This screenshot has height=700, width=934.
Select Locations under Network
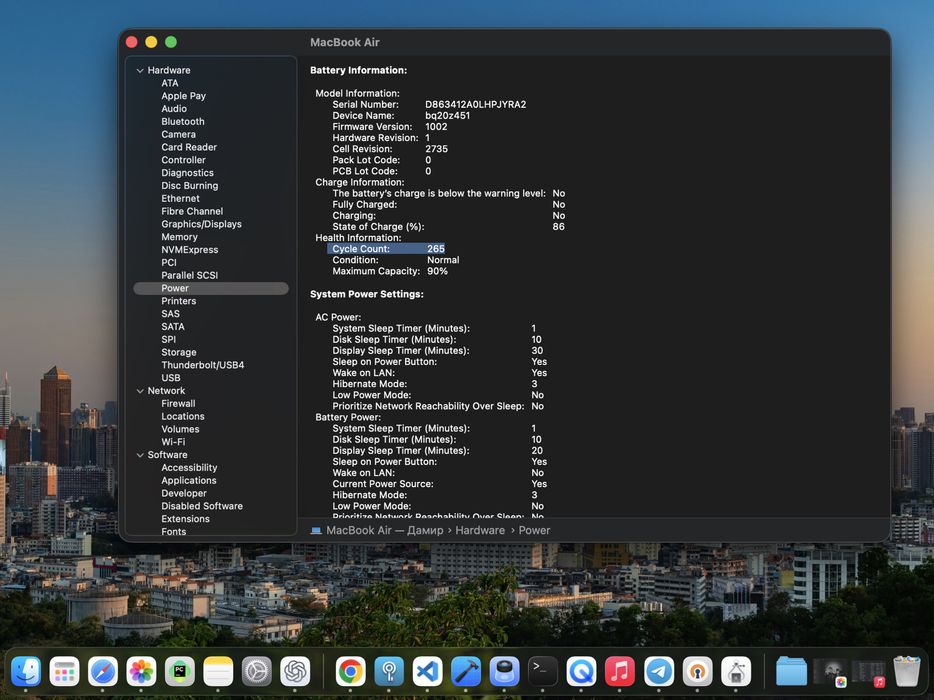coord(183,416)
